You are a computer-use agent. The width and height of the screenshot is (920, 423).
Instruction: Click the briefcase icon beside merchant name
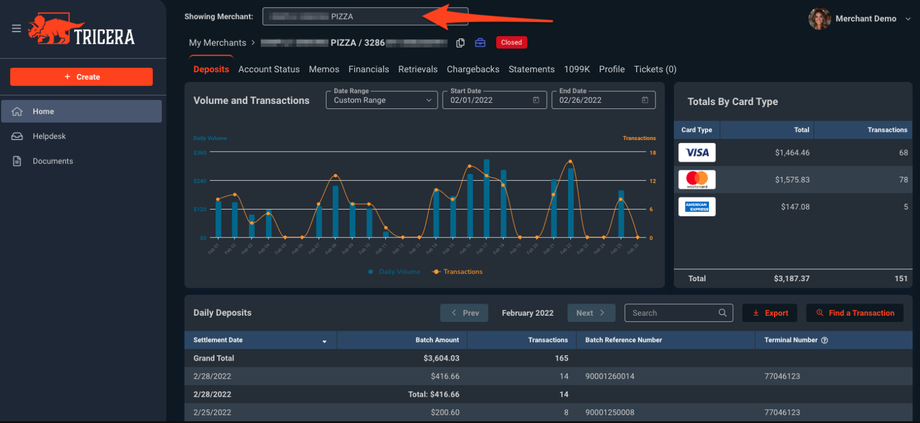[x=480, y=43]
